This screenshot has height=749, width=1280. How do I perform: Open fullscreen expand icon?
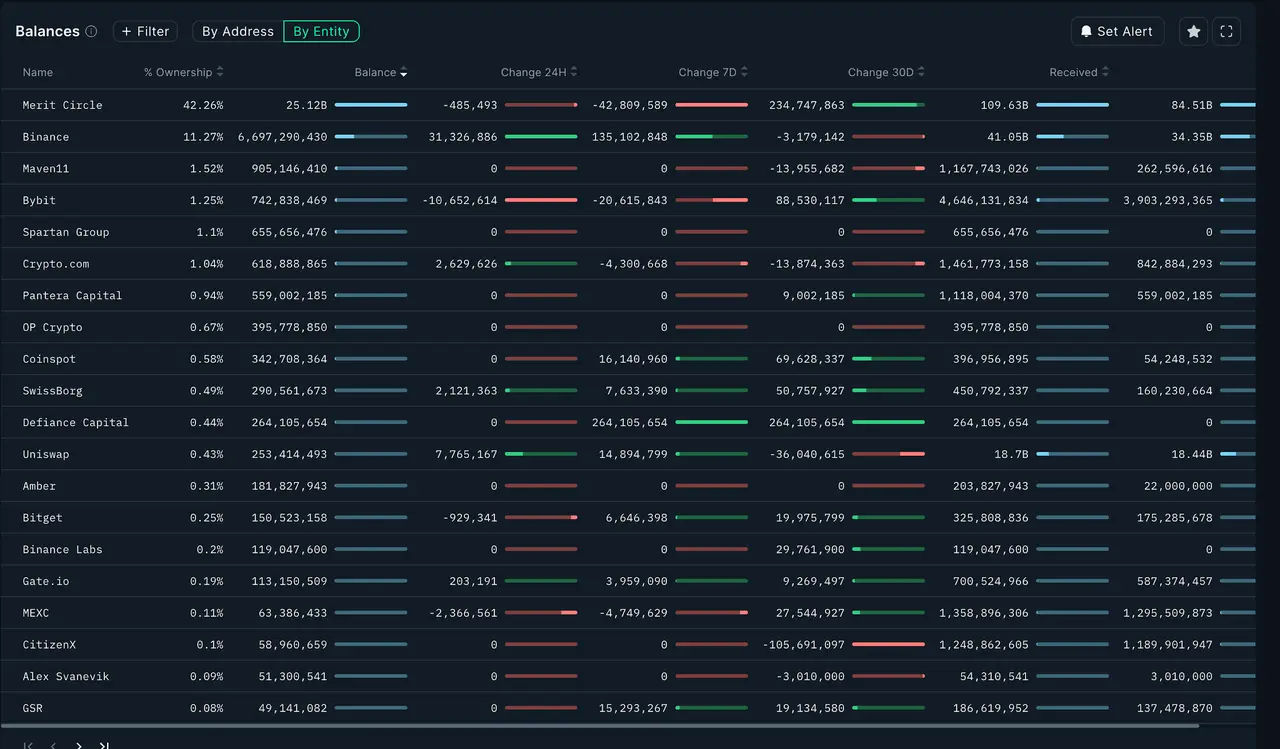pyautogui.click(x=1226, y=32)
